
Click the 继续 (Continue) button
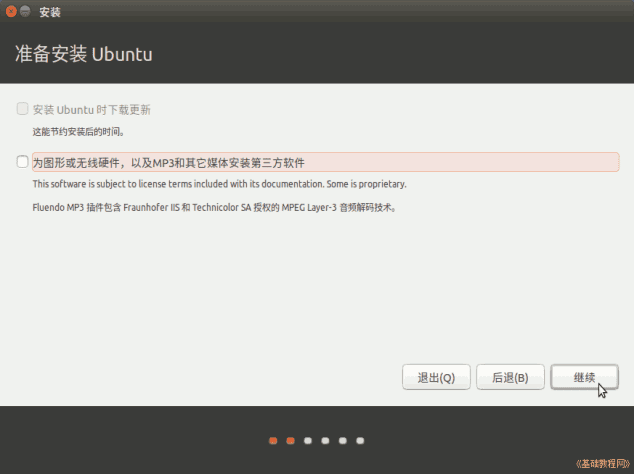pyautogui.click(x=584, y=377)
